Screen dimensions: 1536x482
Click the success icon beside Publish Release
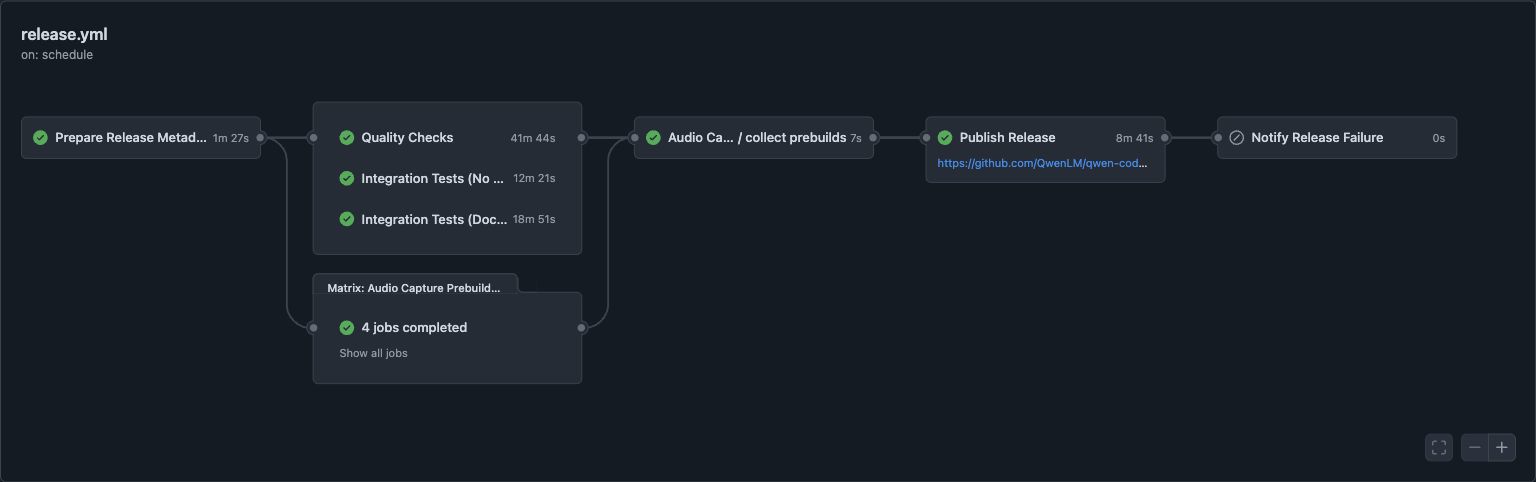coord(945,138)
